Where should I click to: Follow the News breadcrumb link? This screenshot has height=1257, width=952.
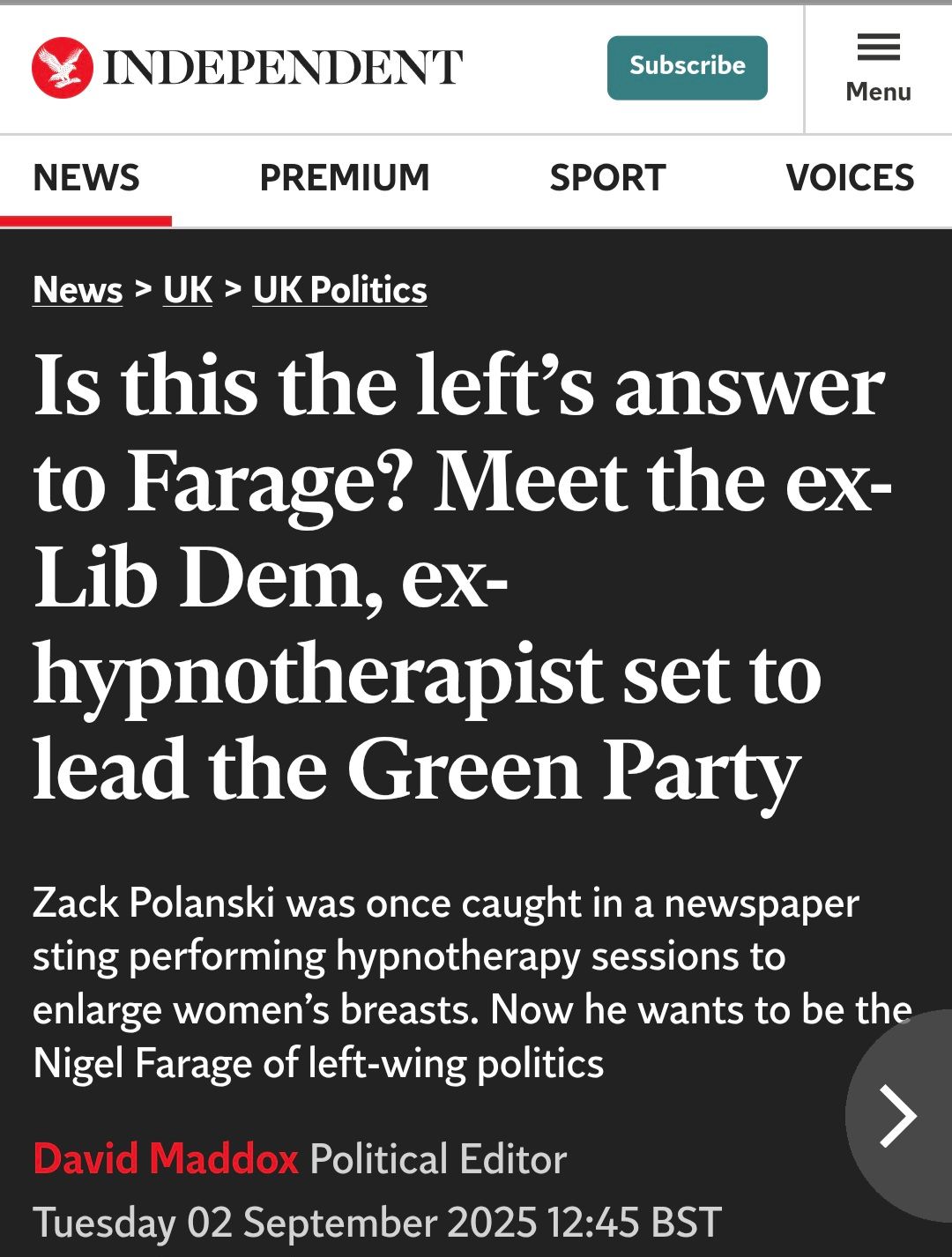(x=78, y=290)
